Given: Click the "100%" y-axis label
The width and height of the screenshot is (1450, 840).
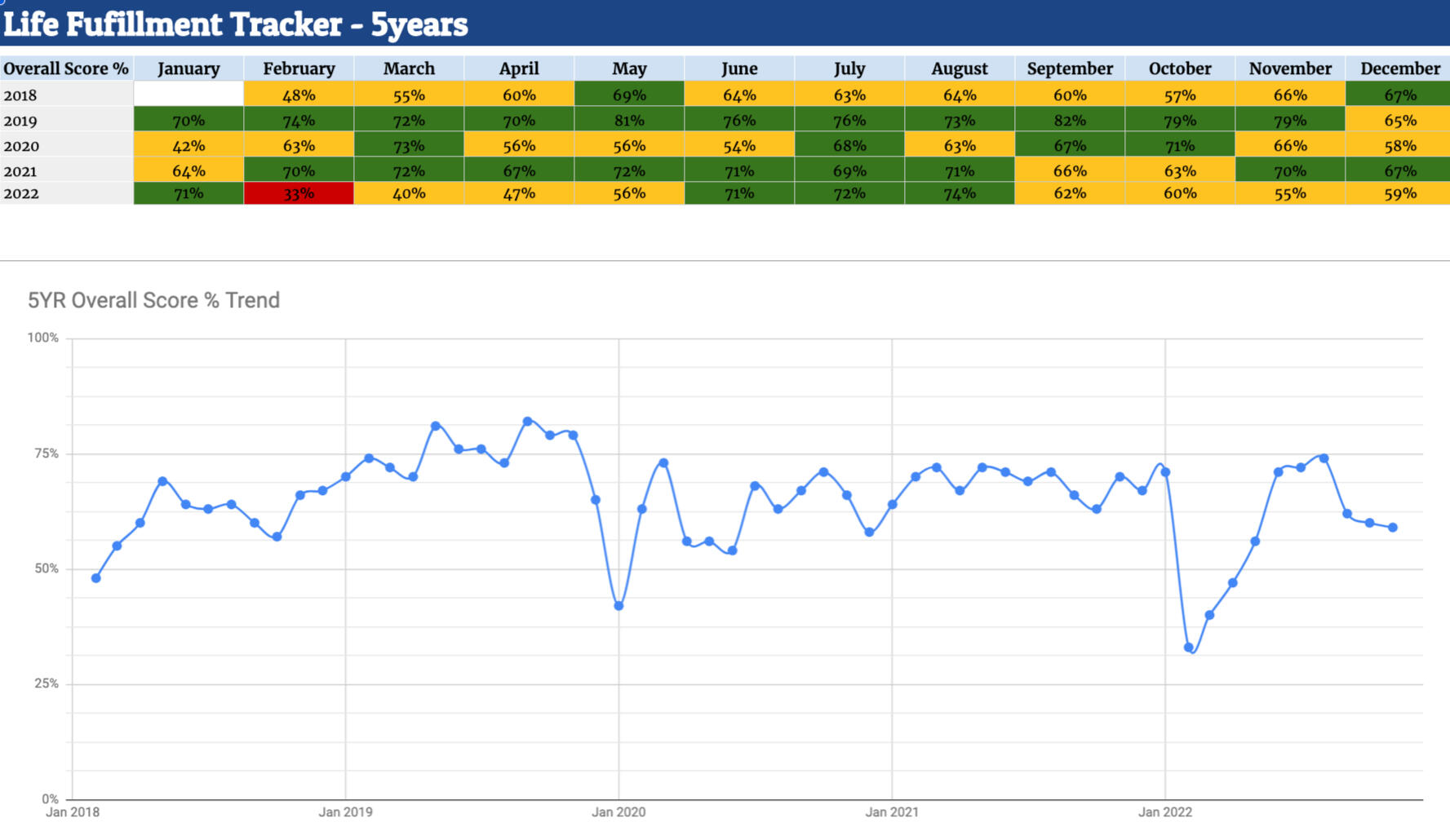Looking at the screenshot, I should point(43,338).
